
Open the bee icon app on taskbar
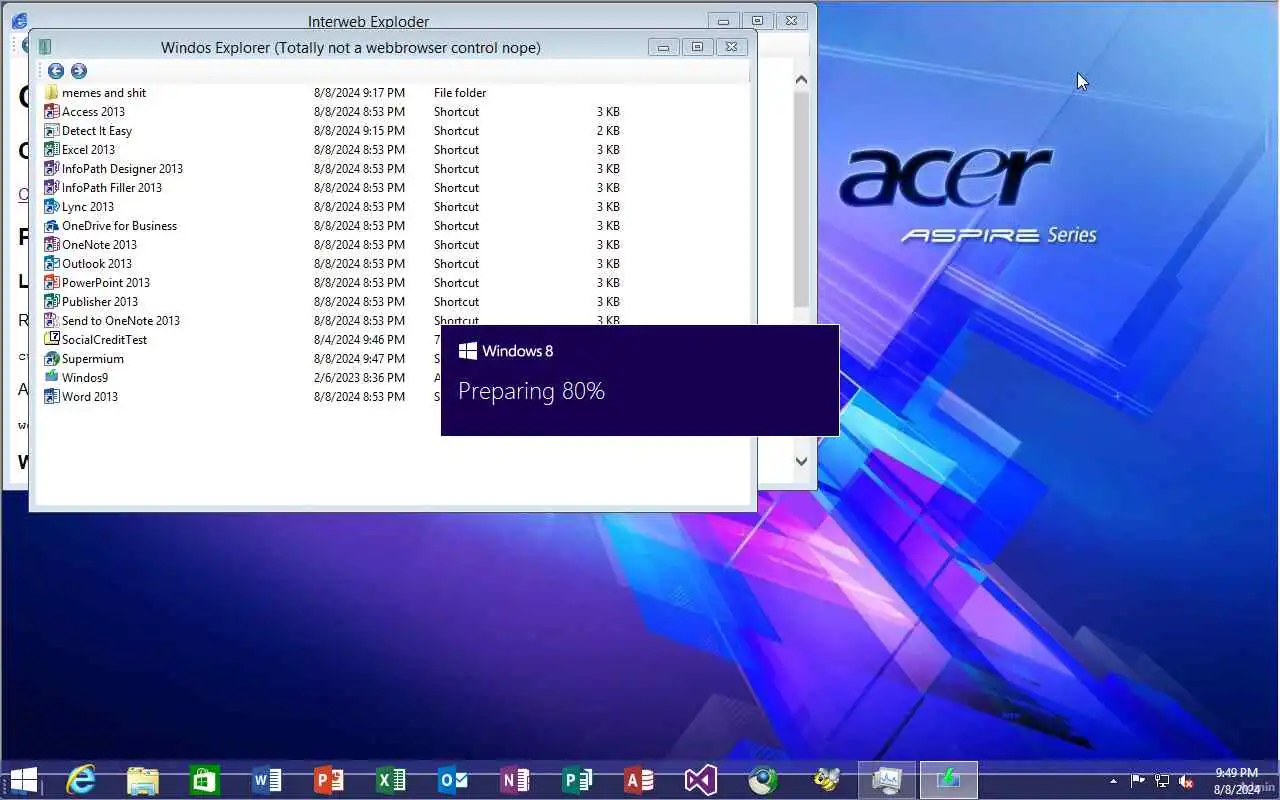(826, 780)
